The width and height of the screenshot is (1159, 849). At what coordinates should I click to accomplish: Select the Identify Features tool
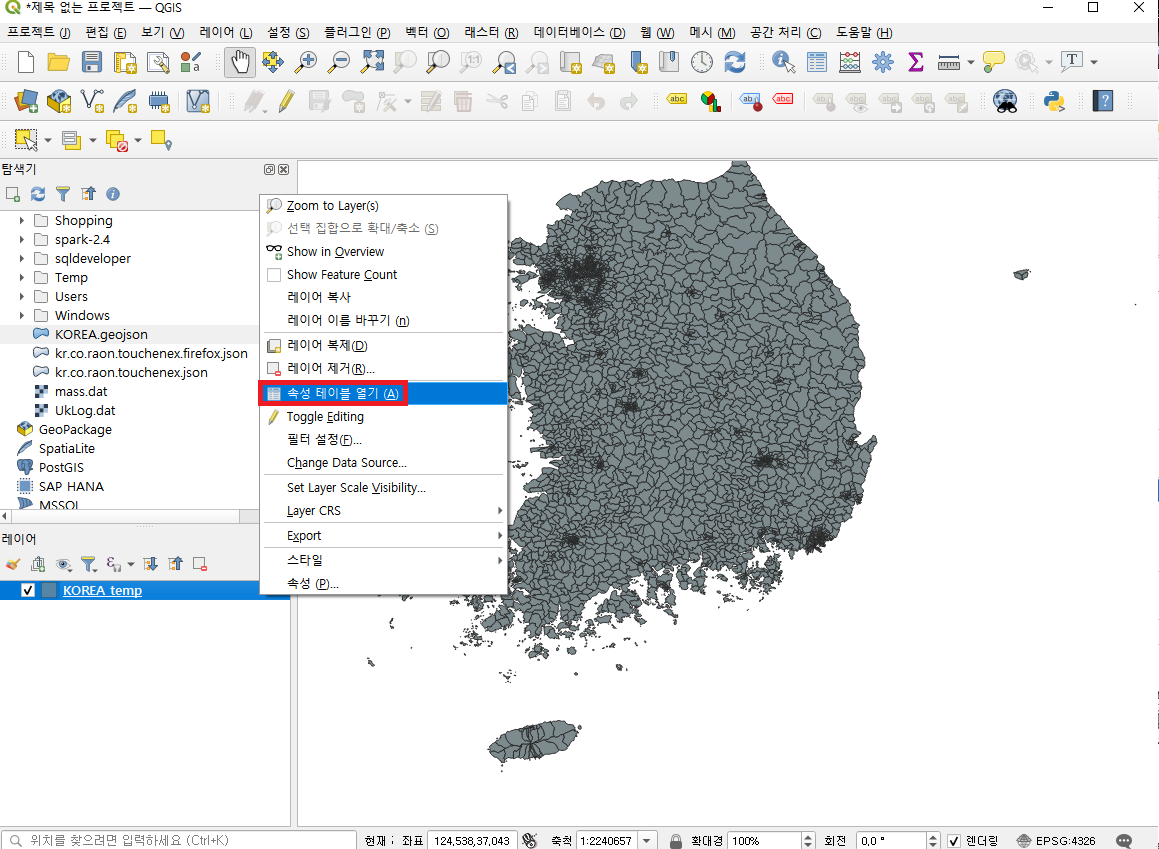784,62
